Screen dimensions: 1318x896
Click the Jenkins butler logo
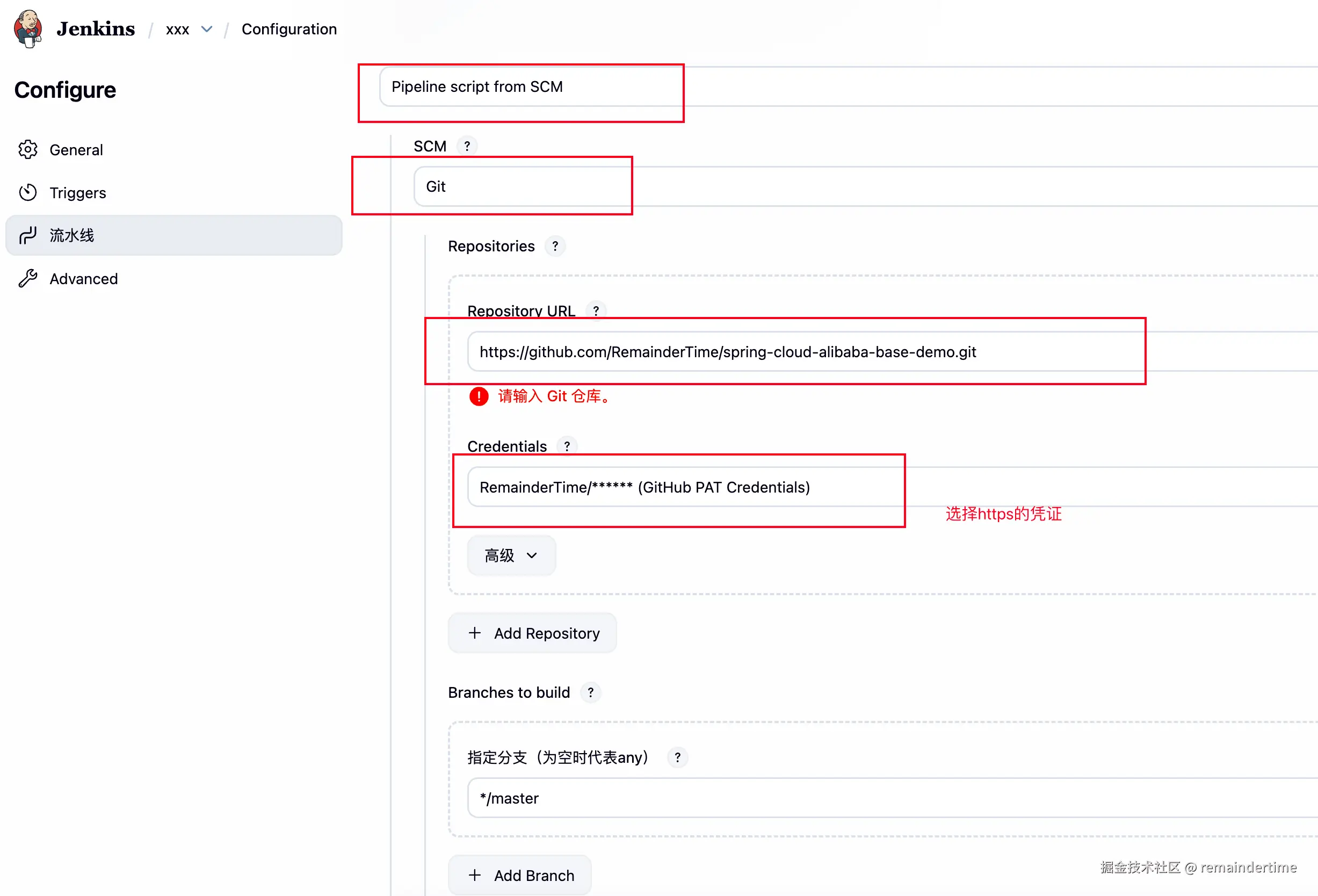[28, 28]
